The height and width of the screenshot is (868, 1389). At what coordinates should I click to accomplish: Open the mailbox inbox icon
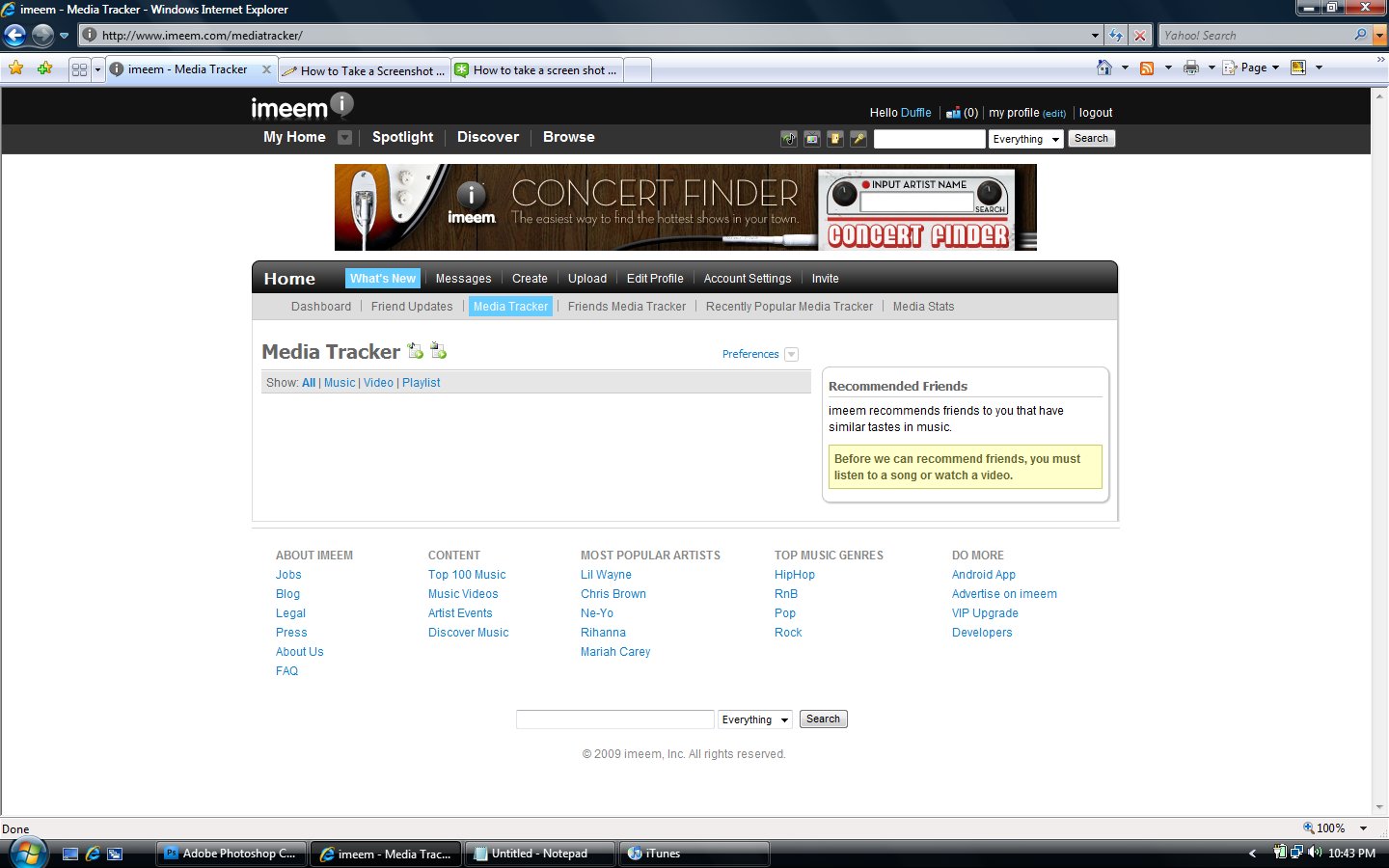click(953, 113)
